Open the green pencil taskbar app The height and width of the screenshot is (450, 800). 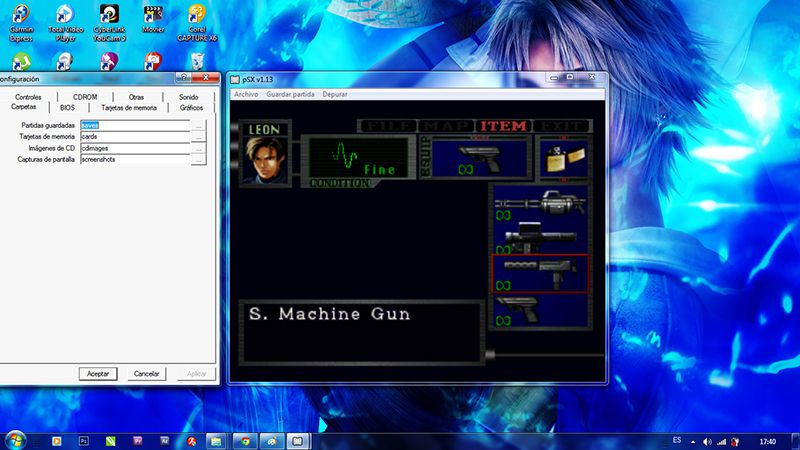click(x=111, y=441)
